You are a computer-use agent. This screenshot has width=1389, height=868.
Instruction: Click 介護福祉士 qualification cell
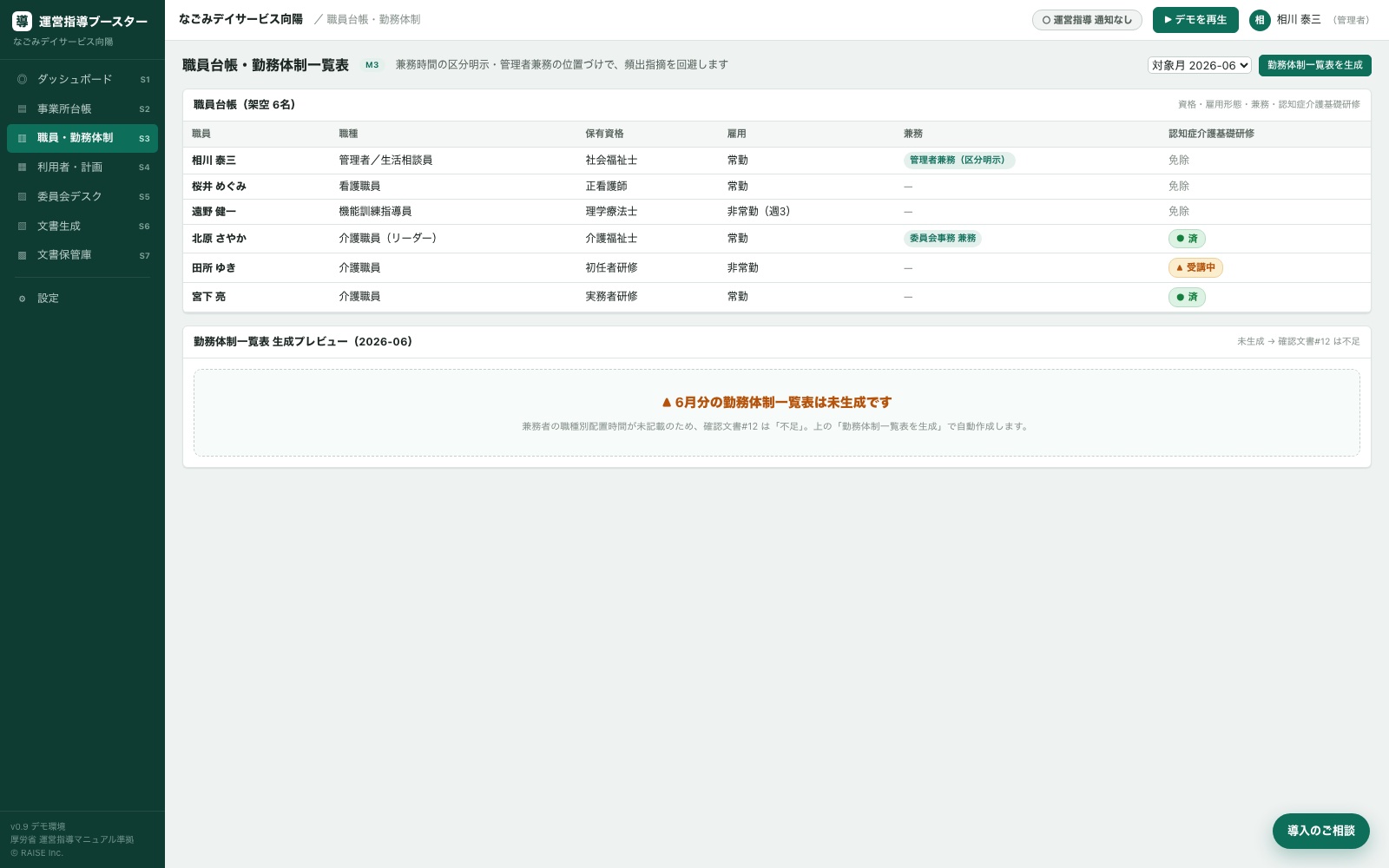(611, 239)
